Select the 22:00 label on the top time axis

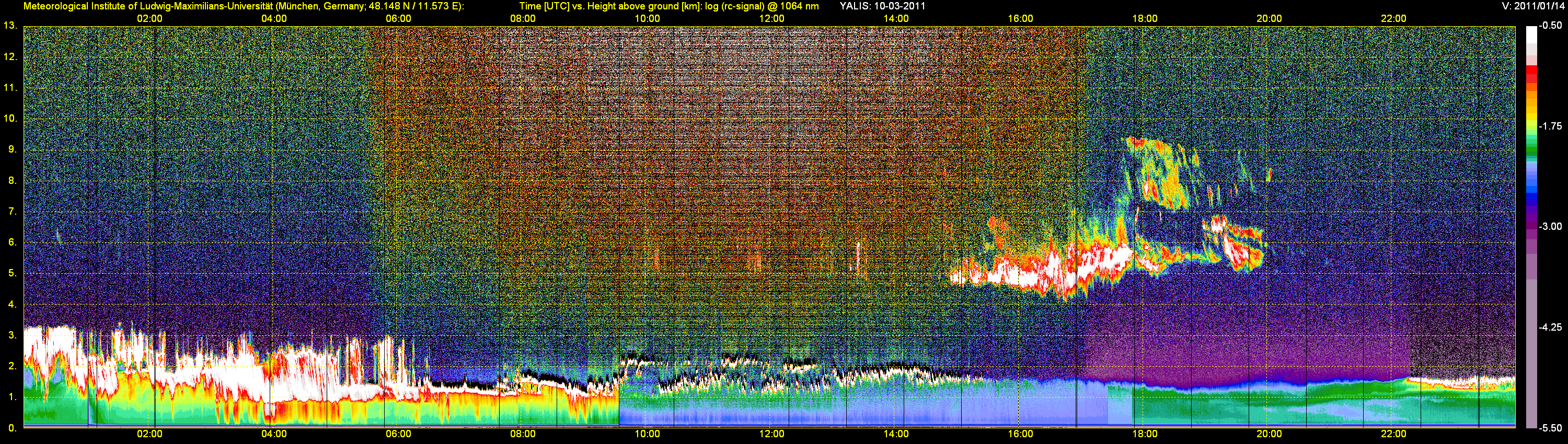(x=1393, y=19)
